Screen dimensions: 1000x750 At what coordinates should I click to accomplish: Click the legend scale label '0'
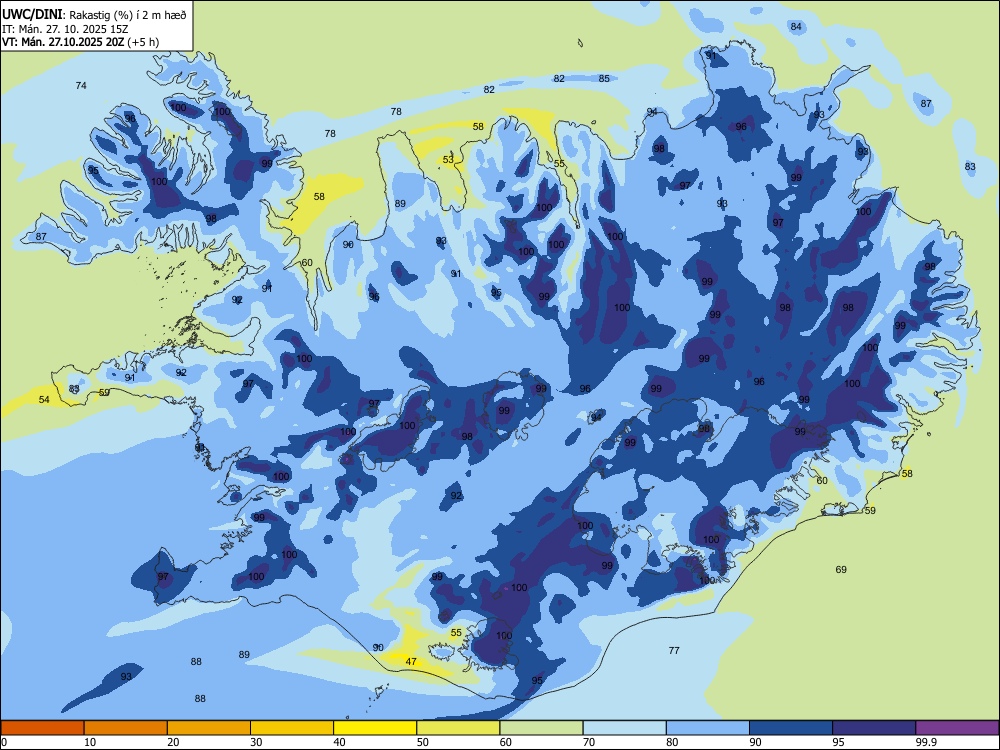(4, 742)
